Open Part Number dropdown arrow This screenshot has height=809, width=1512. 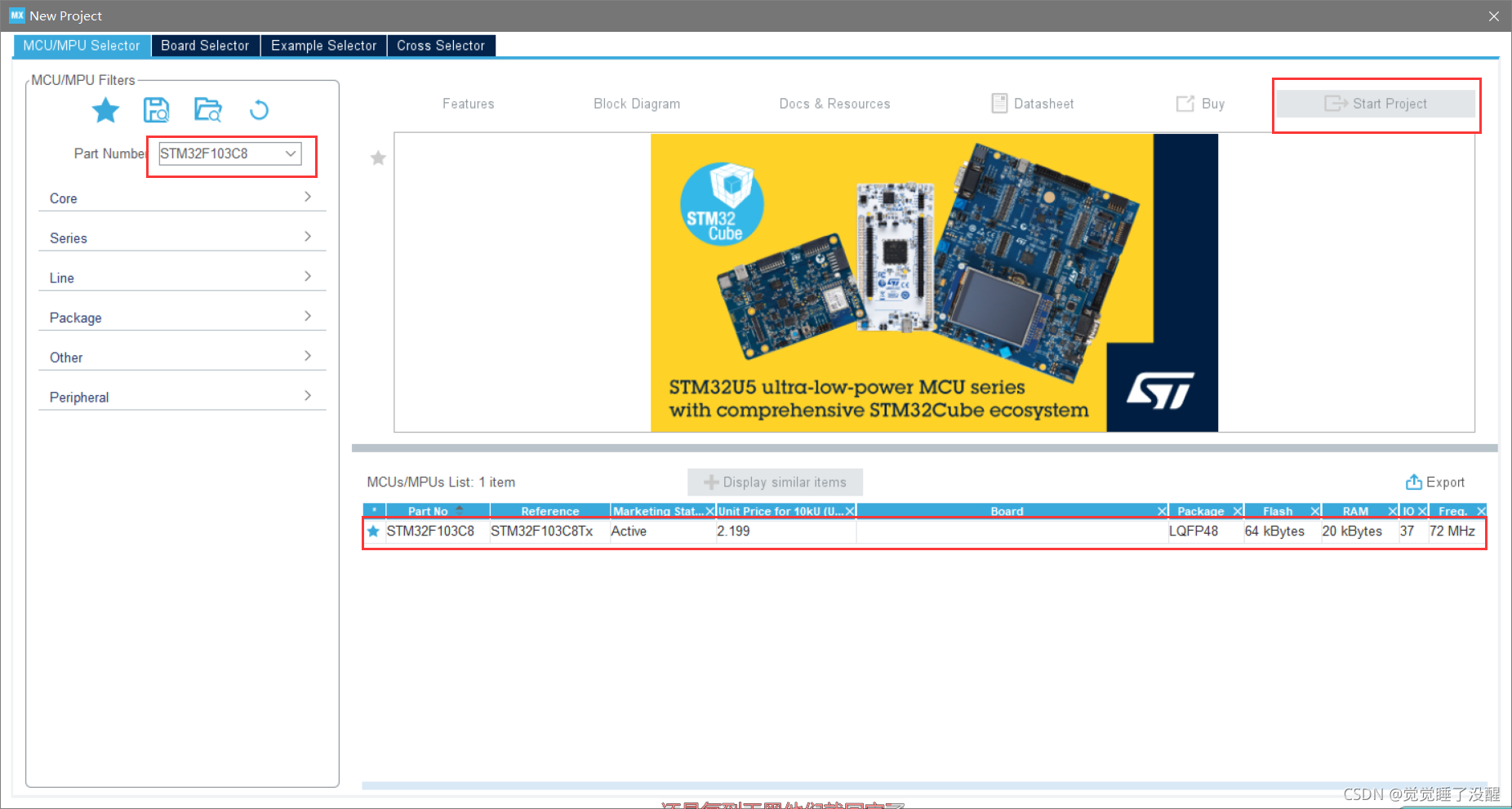coord(291,153)
